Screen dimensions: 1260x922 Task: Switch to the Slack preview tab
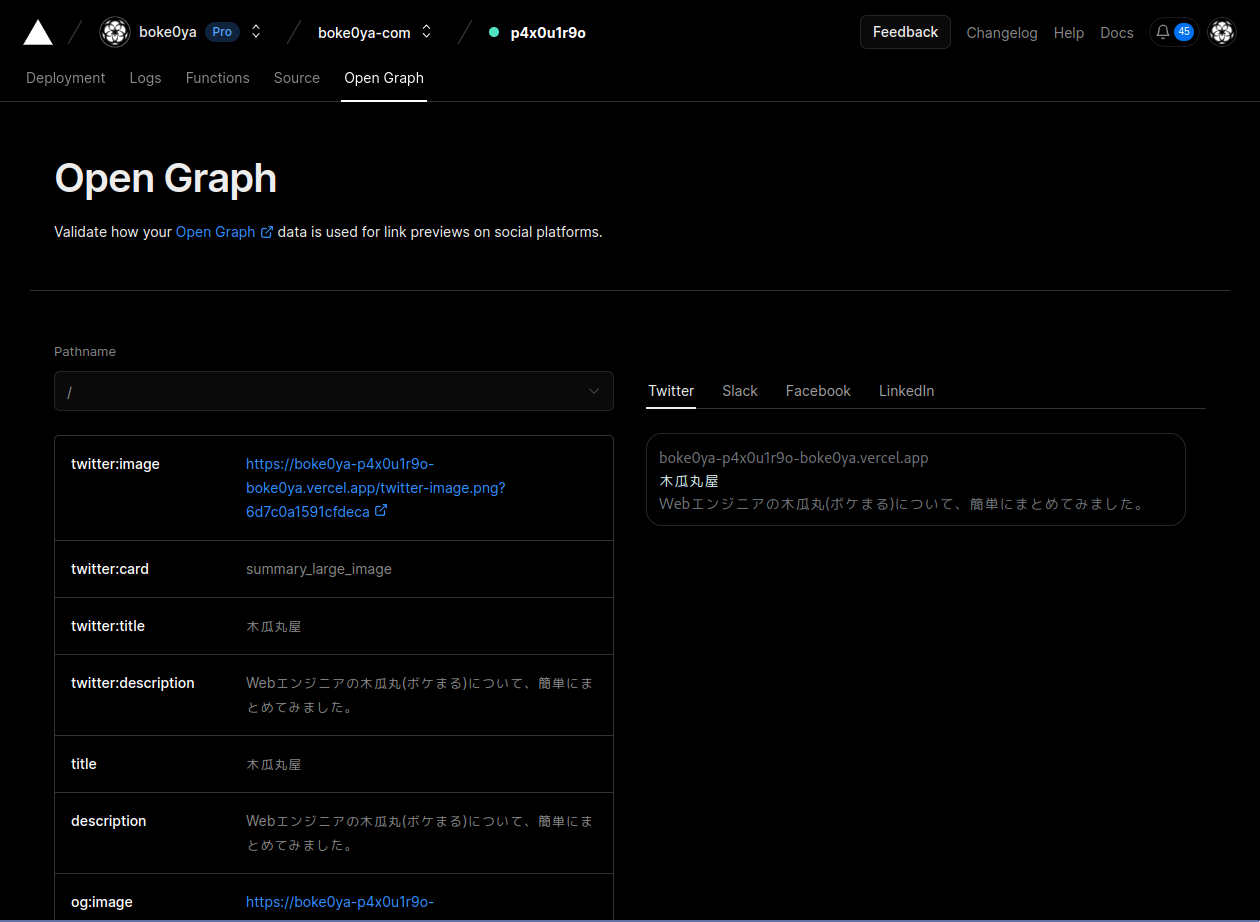coord(739,391)
